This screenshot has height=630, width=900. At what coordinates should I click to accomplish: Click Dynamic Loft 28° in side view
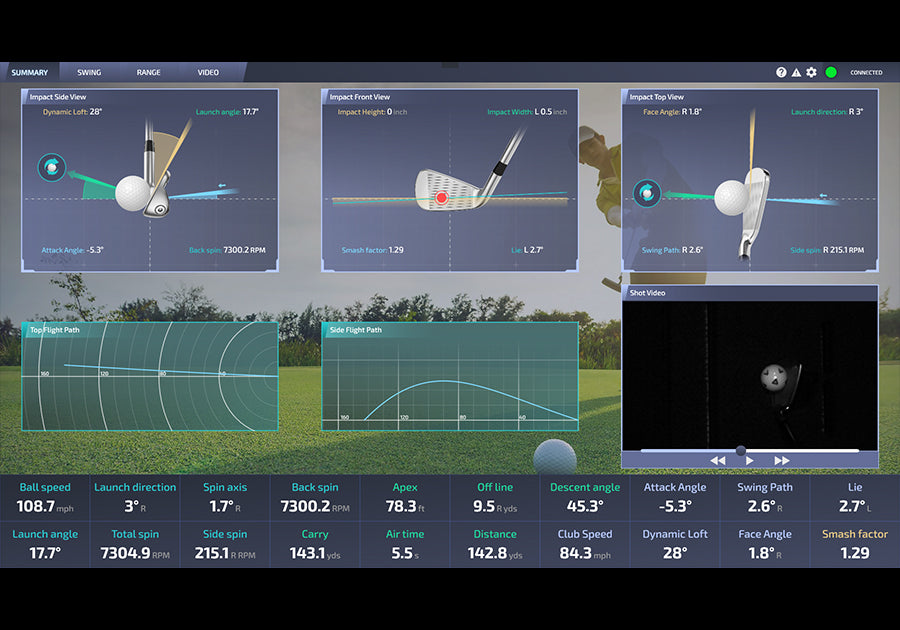(x=72, y=112)
